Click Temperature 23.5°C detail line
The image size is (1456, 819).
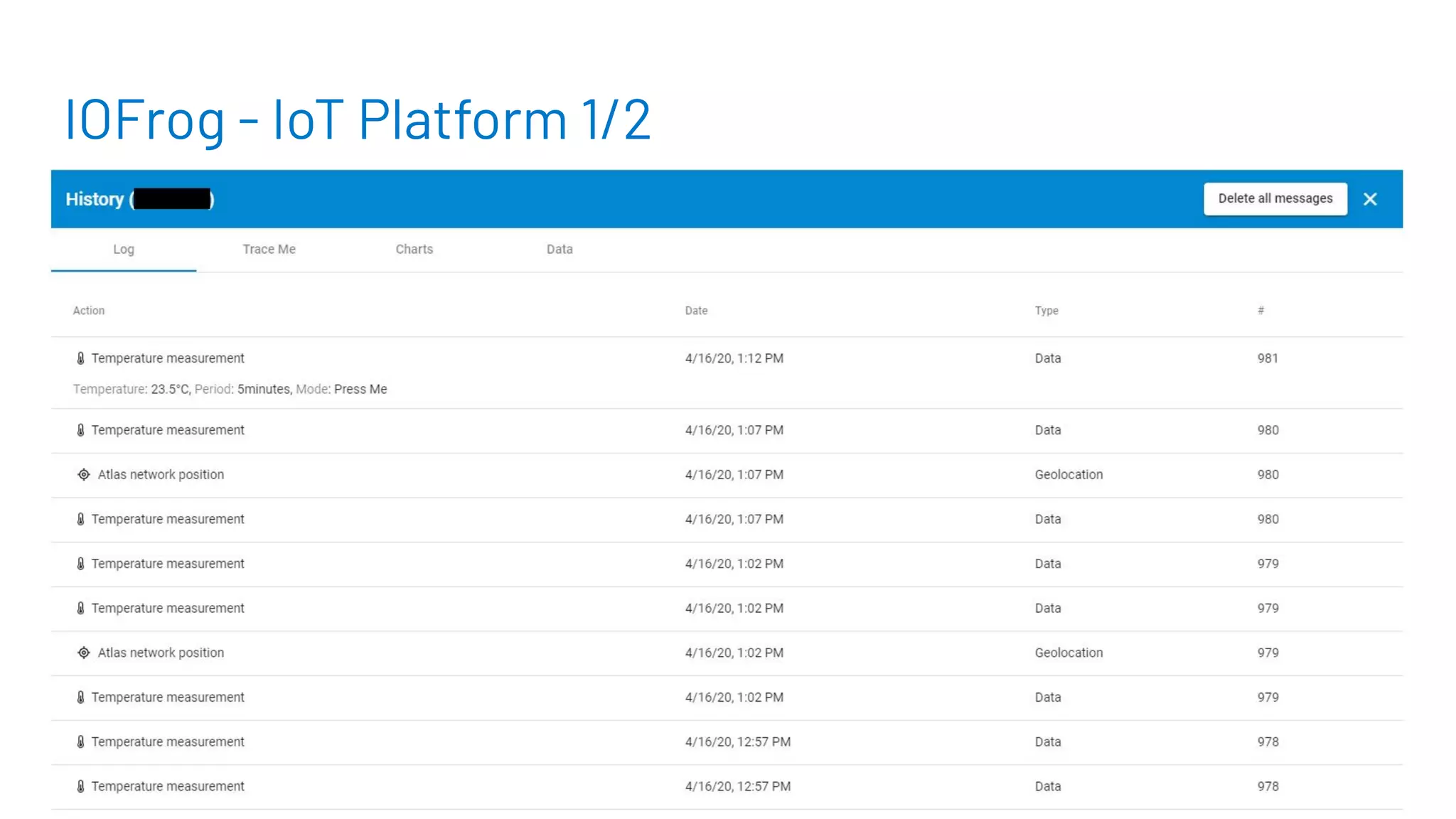[230, 389]
